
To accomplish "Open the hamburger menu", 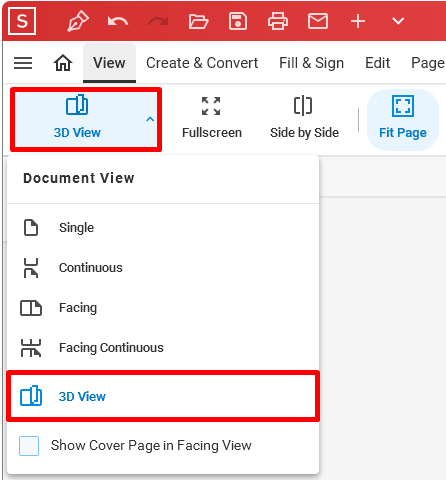I will [x=23, y=63].
